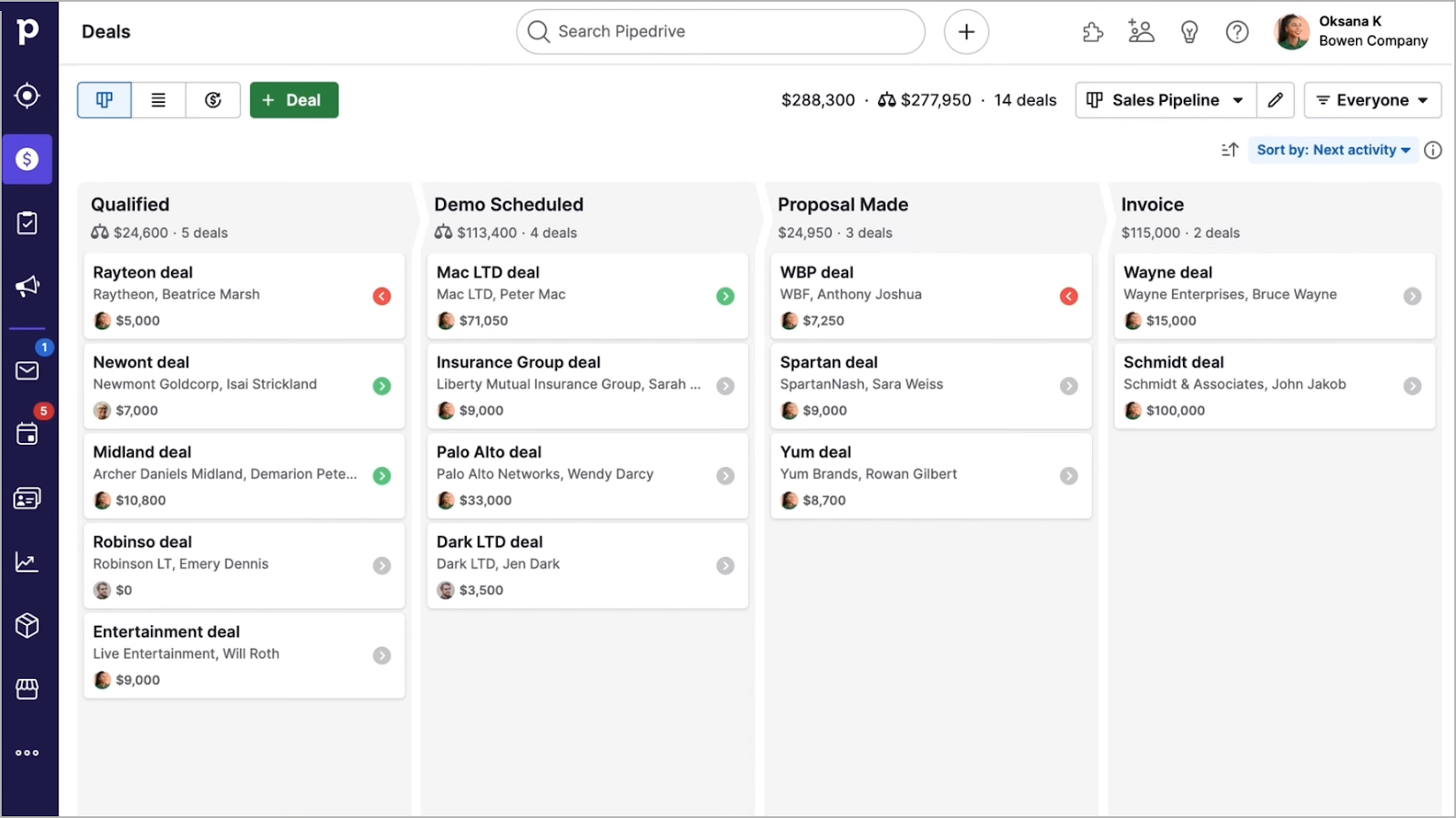Open Products box icon in sidebar

click(27, 626)
